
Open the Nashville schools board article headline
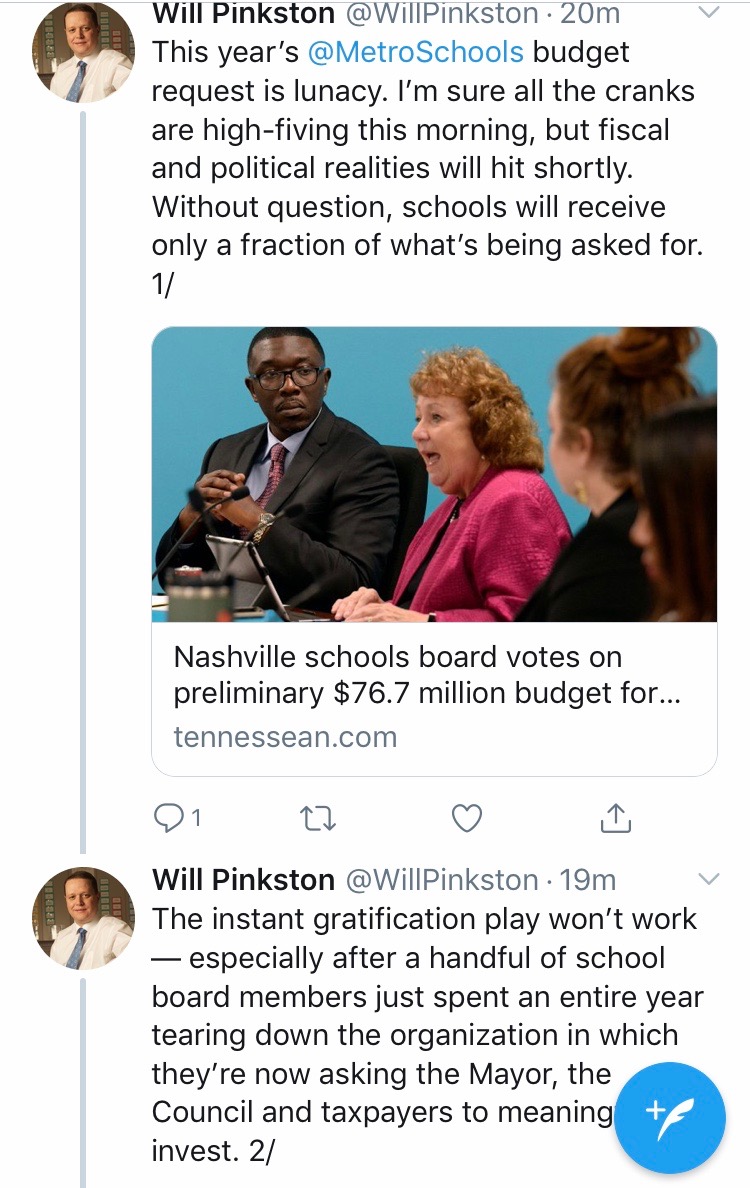click(427, 675)
